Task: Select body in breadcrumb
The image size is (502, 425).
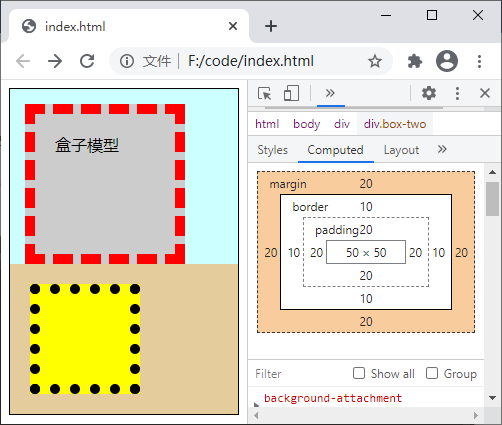Action: (x=306, y=124)
